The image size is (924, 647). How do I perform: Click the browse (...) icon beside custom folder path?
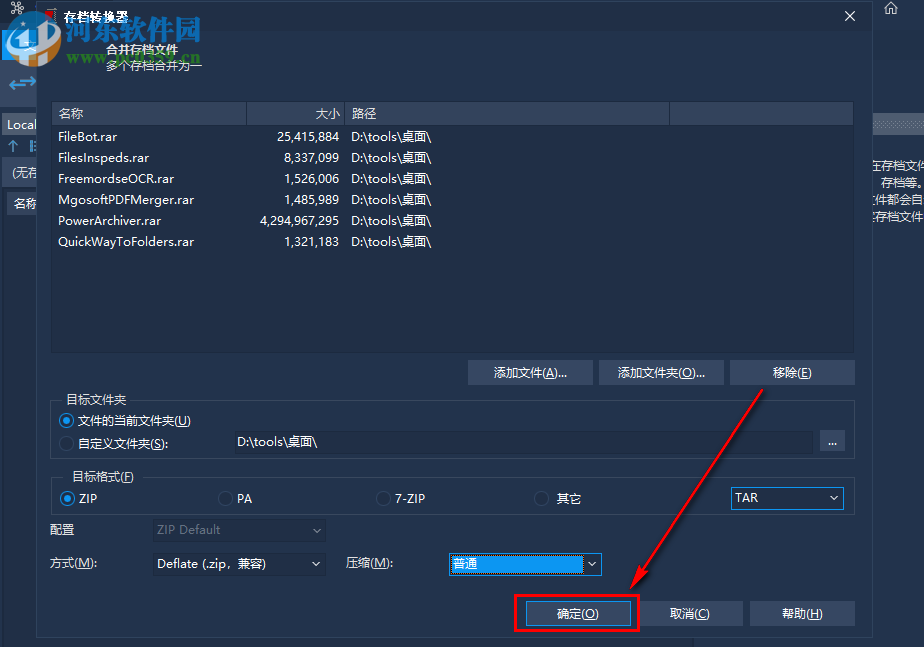tap(832, 441)
